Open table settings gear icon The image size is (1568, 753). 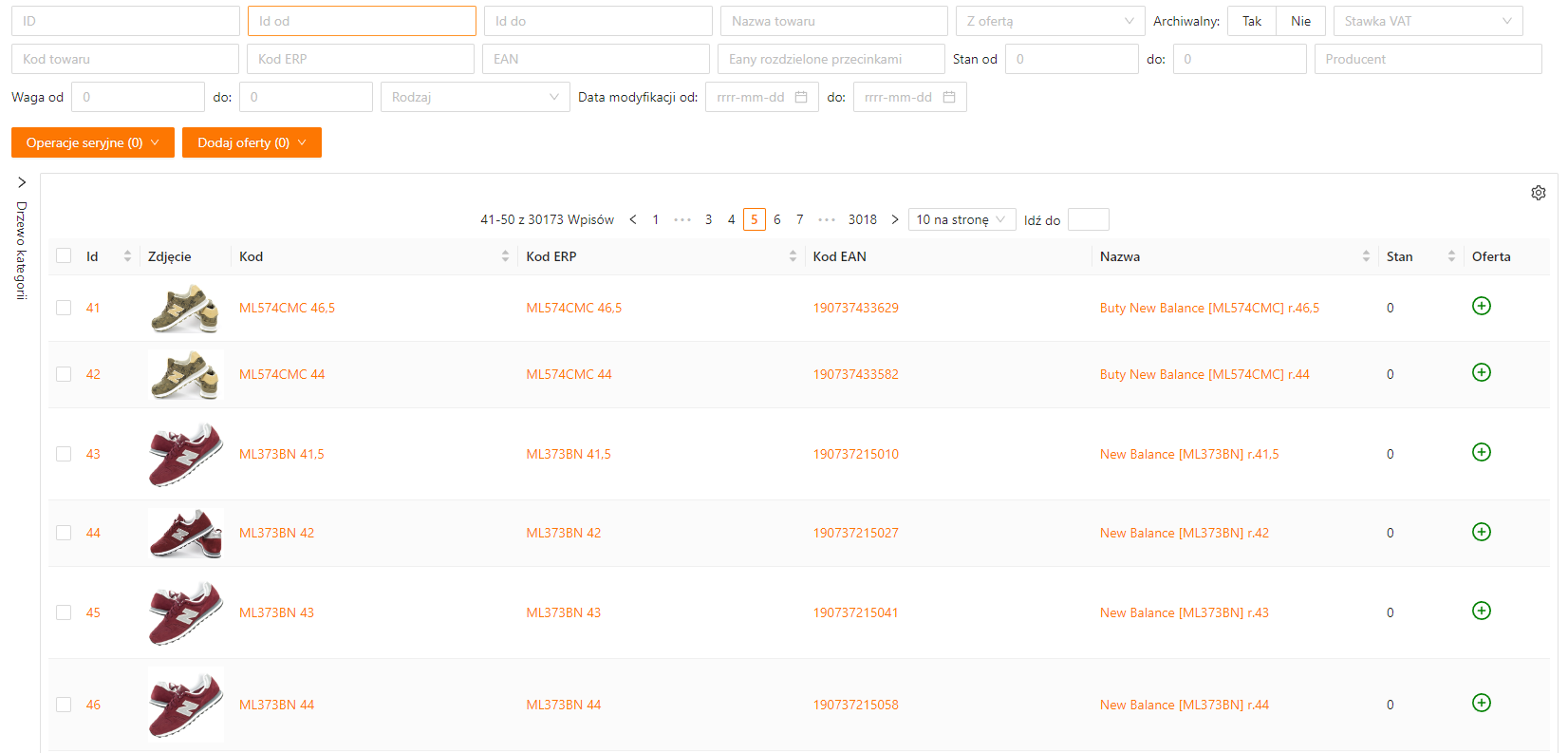click(x=1538, y=193)
